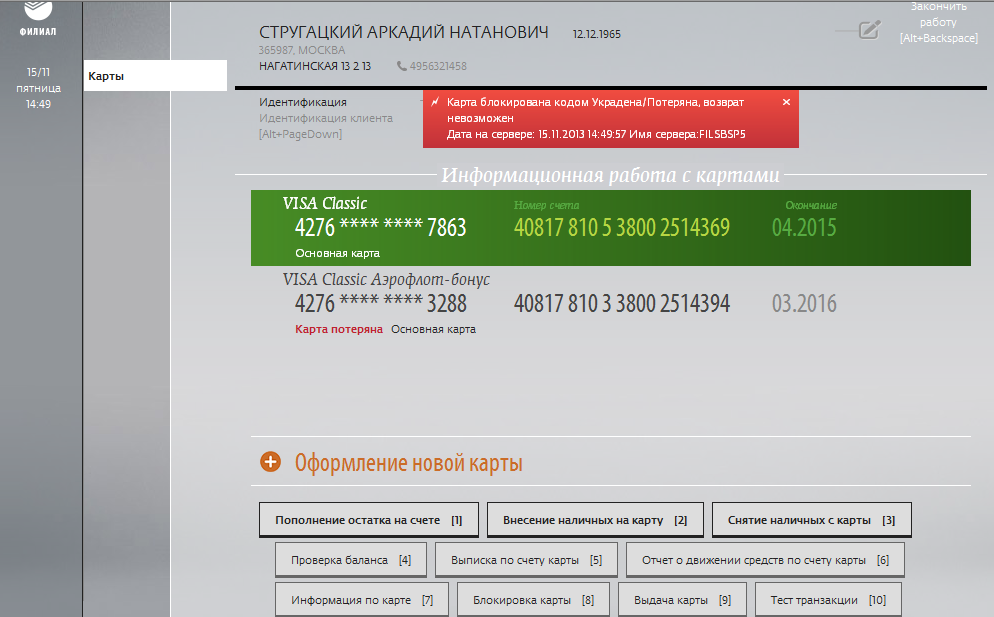994x617 pixels.
Task: Click the Информационная работа с картами heading
Action: [610, 175]
